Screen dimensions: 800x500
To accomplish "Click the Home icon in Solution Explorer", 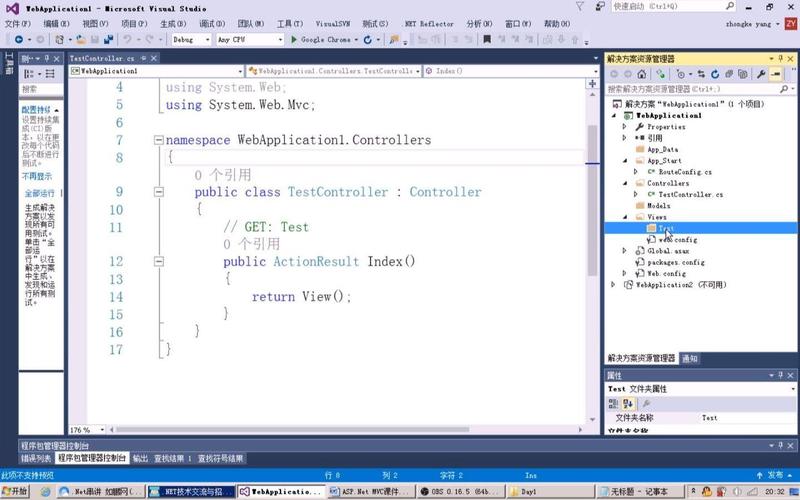I will coord(642,74).
